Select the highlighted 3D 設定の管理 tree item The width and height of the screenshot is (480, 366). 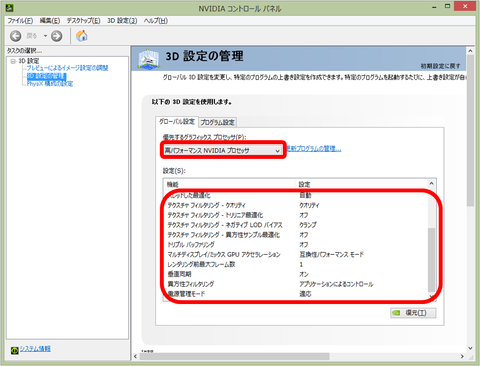pyautogui.click(x=46, y=76)
